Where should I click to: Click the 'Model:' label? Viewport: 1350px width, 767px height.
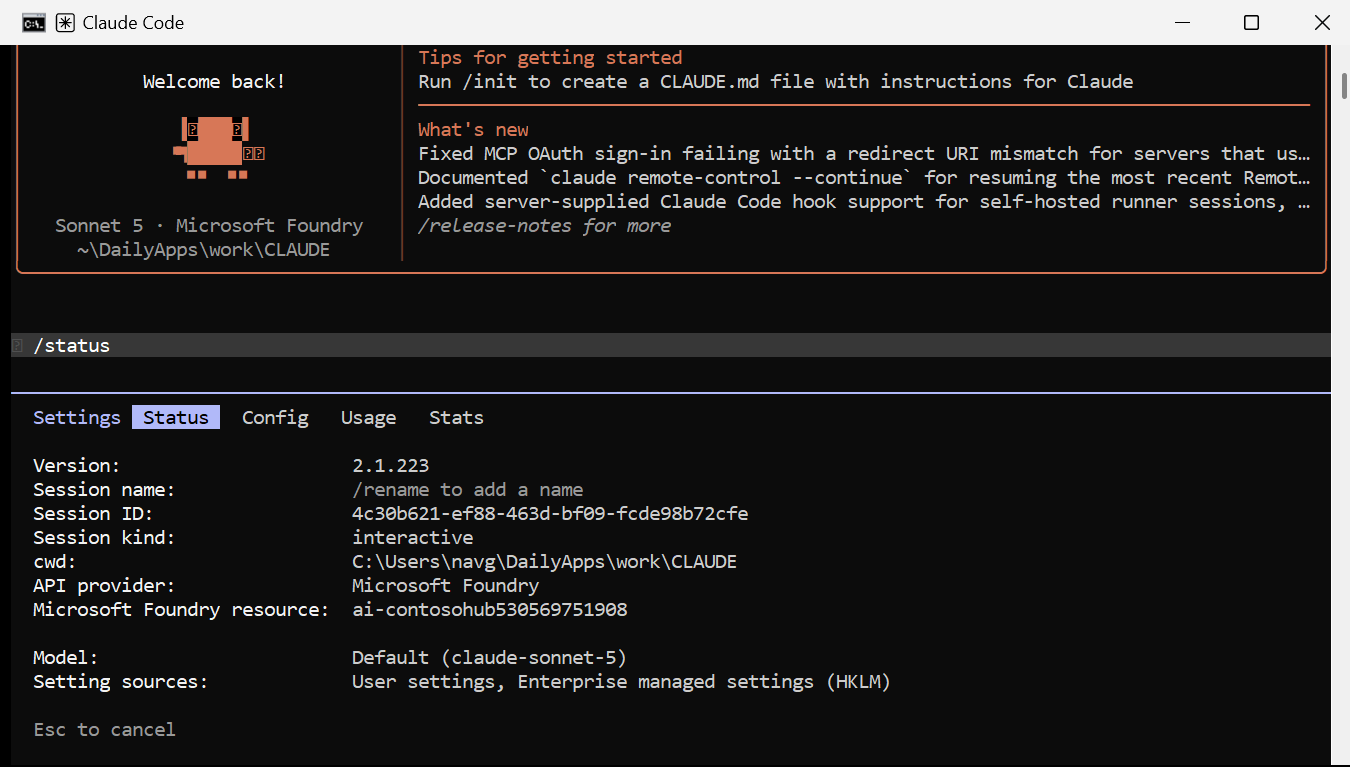[x=66, y=658]
